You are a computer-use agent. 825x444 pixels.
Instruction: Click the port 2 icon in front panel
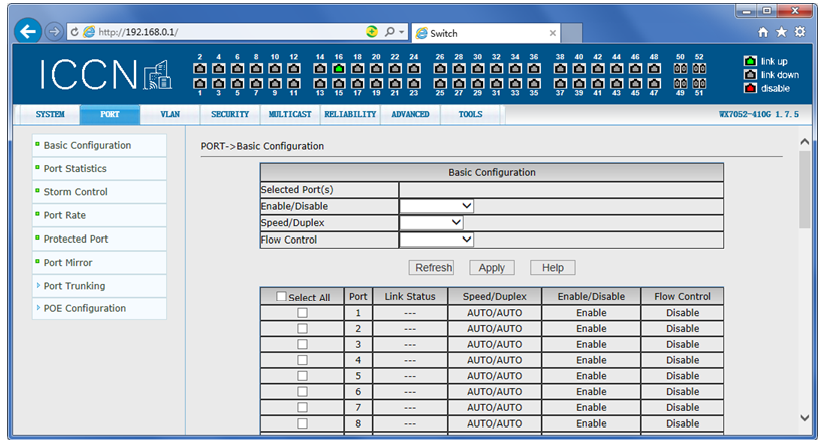click(199, 68)
